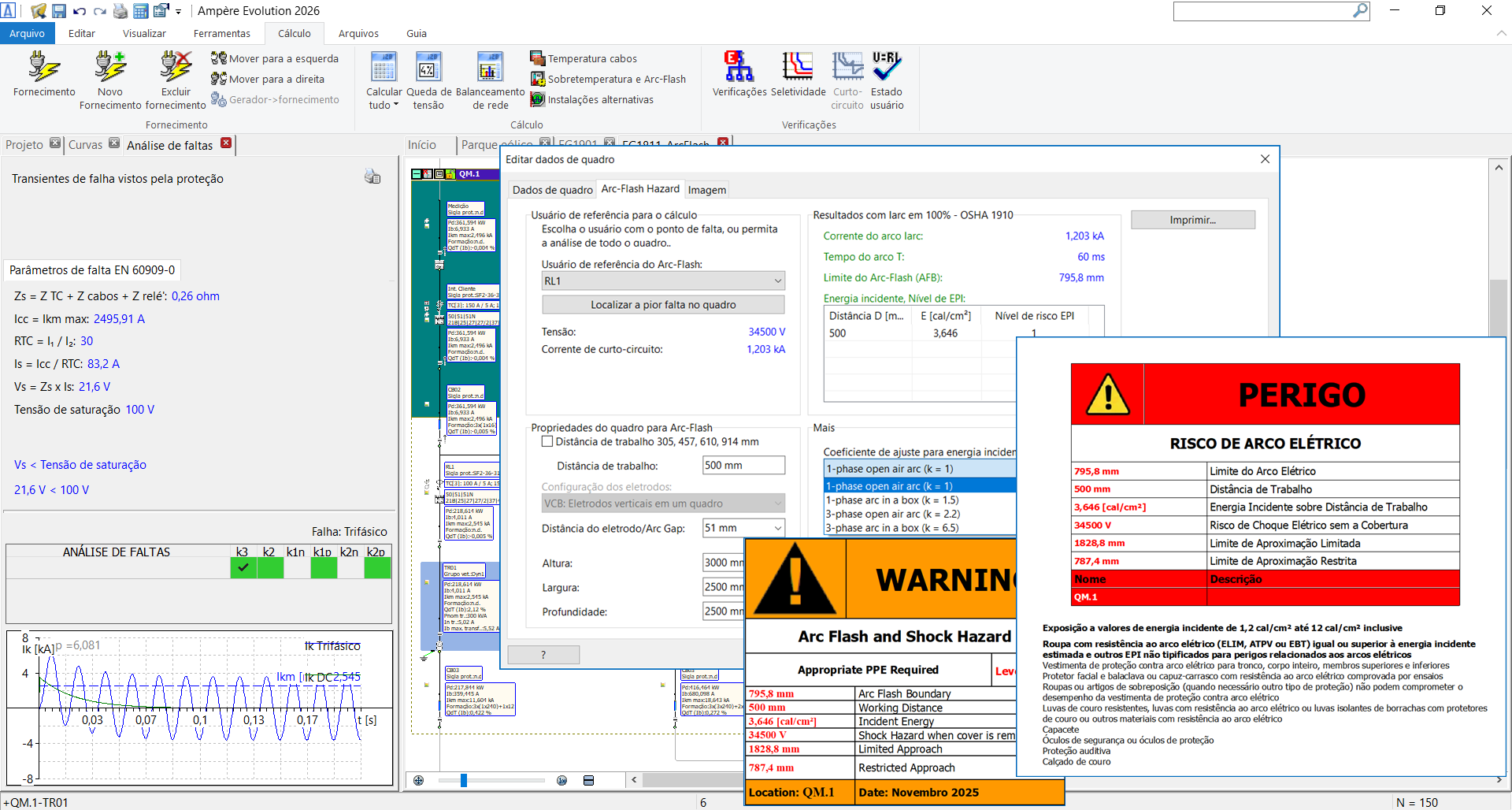Viewport: 1512px width, 810px height.
Task: Open the Usuário de referência RL1 dropdown
Action: pyautogui.click(x=663, y=281)
